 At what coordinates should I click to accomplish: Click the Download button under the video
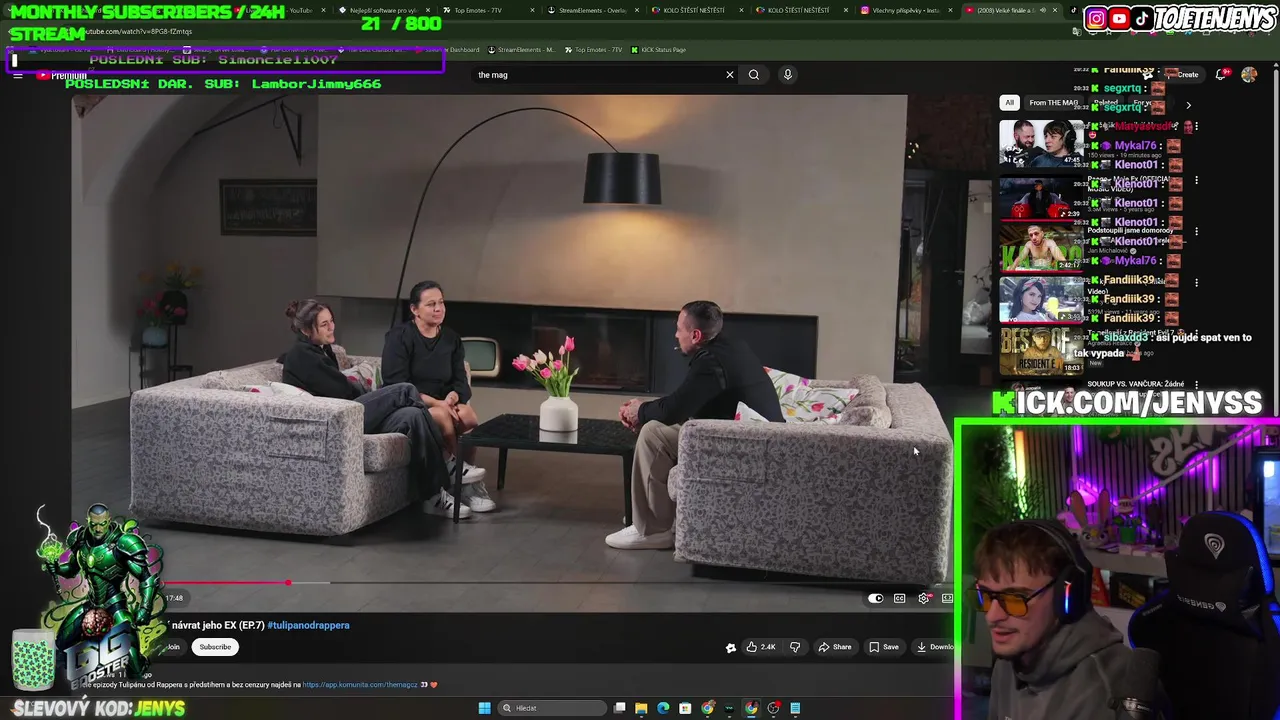point(933,647)
